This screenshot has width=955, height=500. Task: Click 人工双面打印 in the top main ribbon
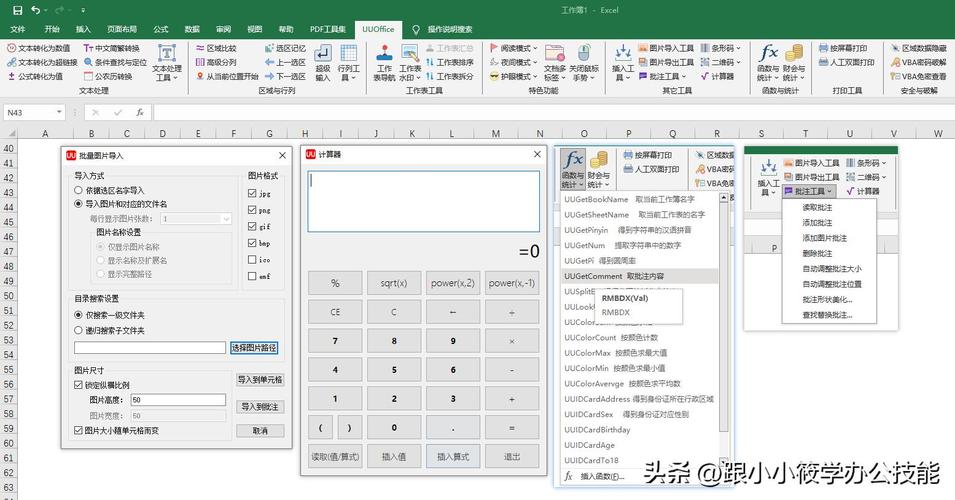click(847, 62)
